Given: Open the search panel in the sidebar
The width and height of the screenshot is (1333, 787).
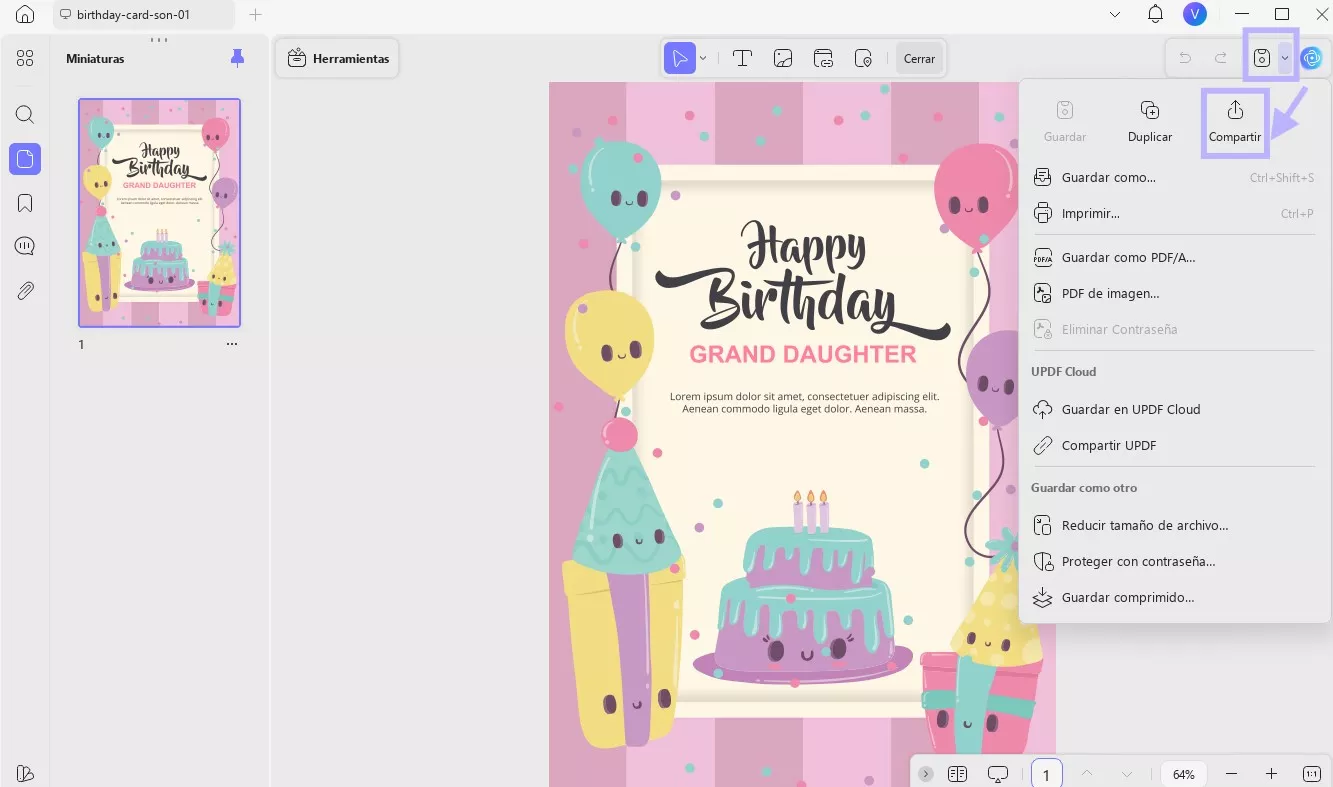Looking at the screenshot, I should [x=25, y=114].
